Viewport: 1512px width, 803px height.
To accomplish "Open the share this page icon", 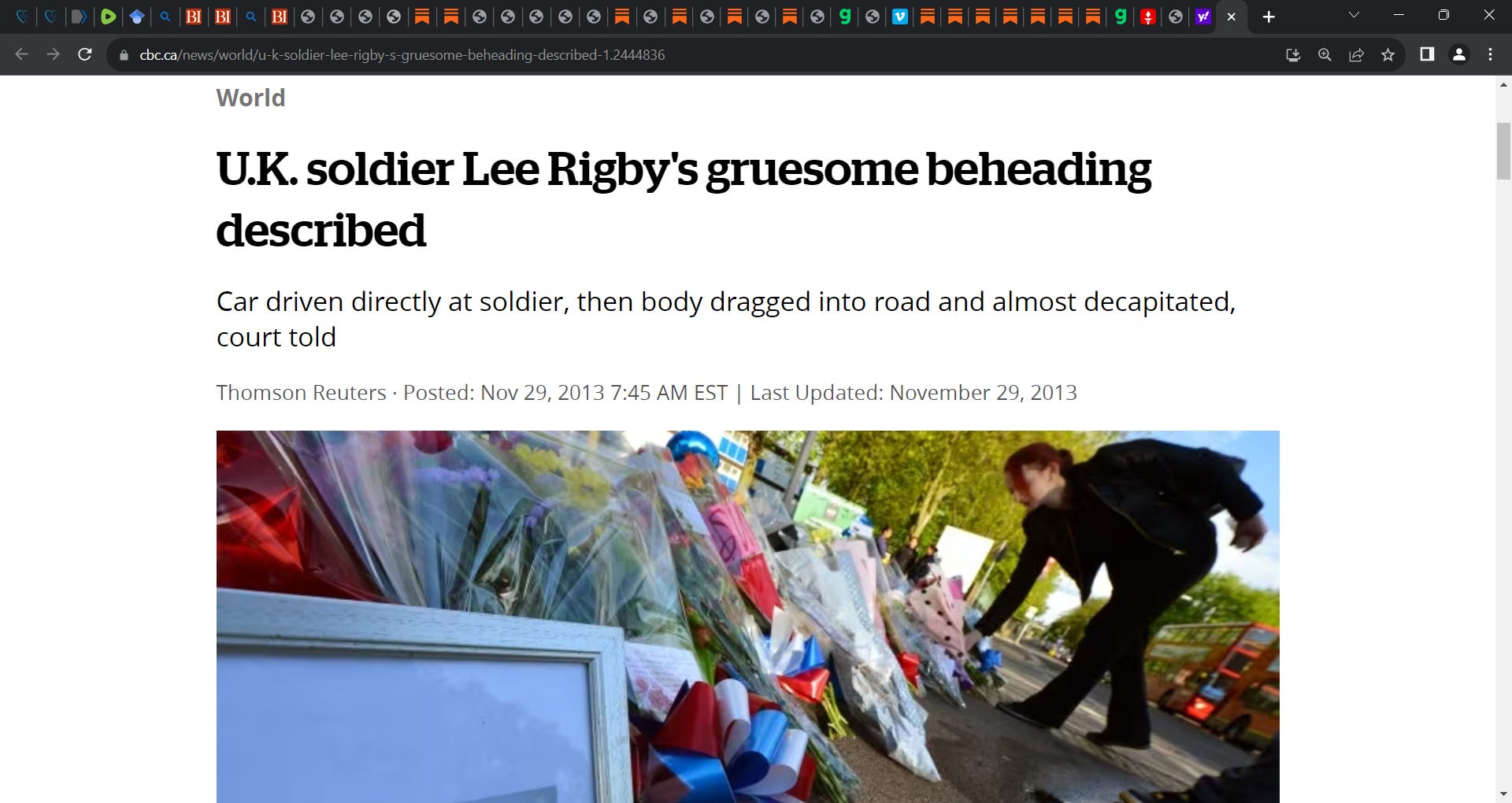I will coord(1356,54).
